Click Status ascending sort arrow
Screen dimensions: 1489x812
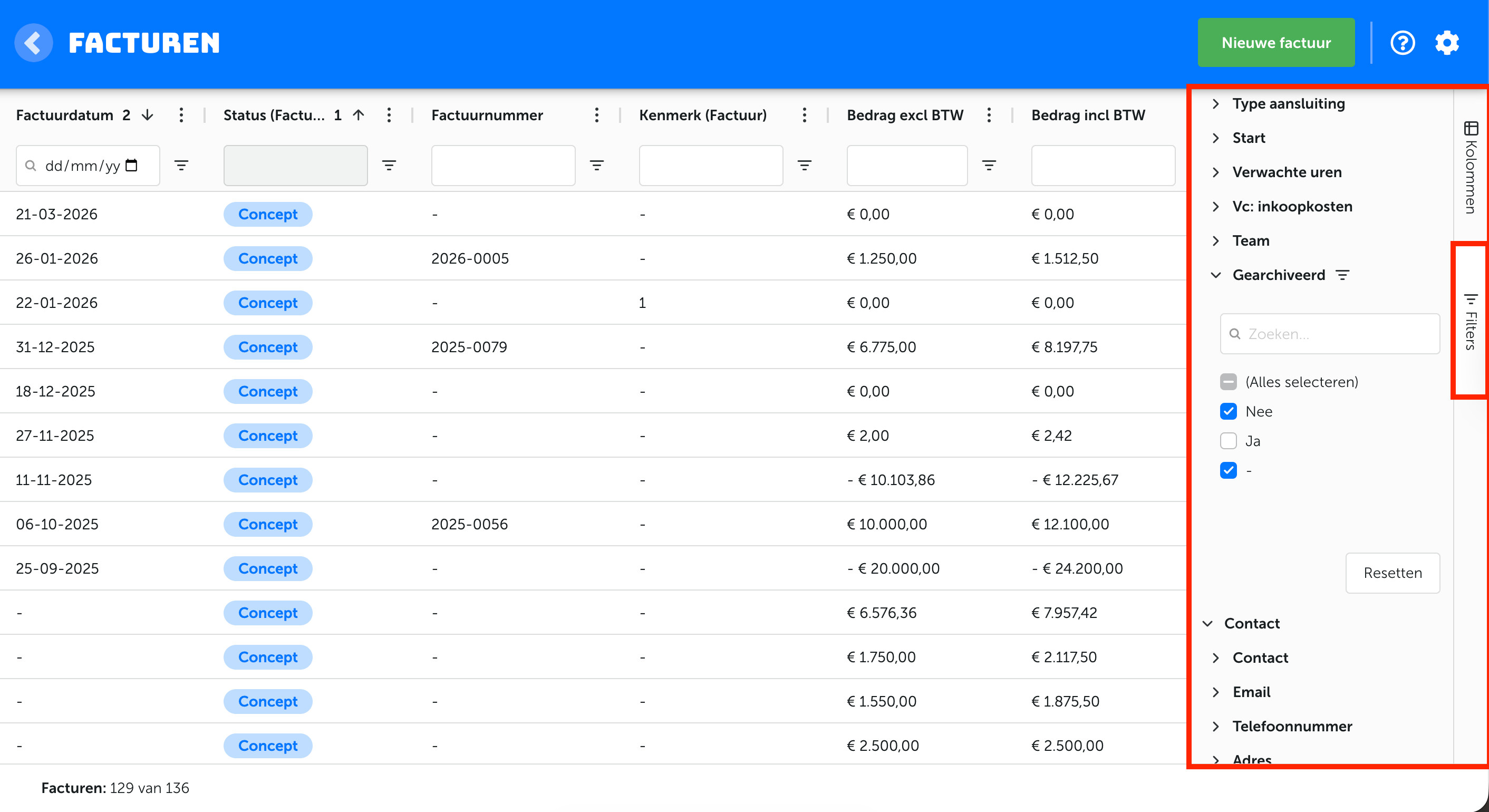tap(359, 115)
